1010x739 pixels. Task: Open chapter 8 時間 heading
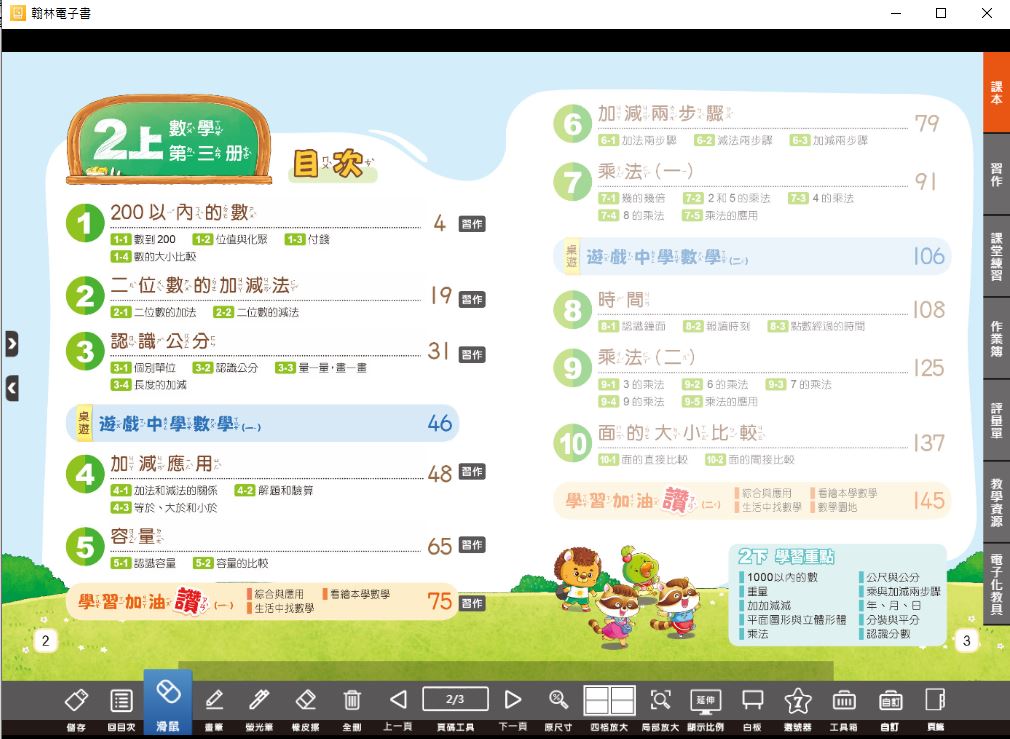(624, 299)
